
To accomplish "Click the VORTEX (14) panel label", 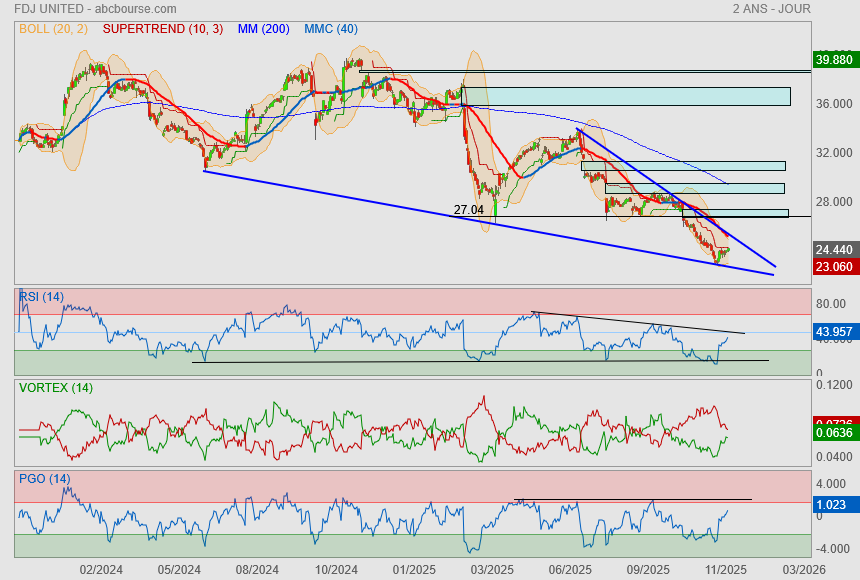I will pyautogui.click(x=55, y=387).
